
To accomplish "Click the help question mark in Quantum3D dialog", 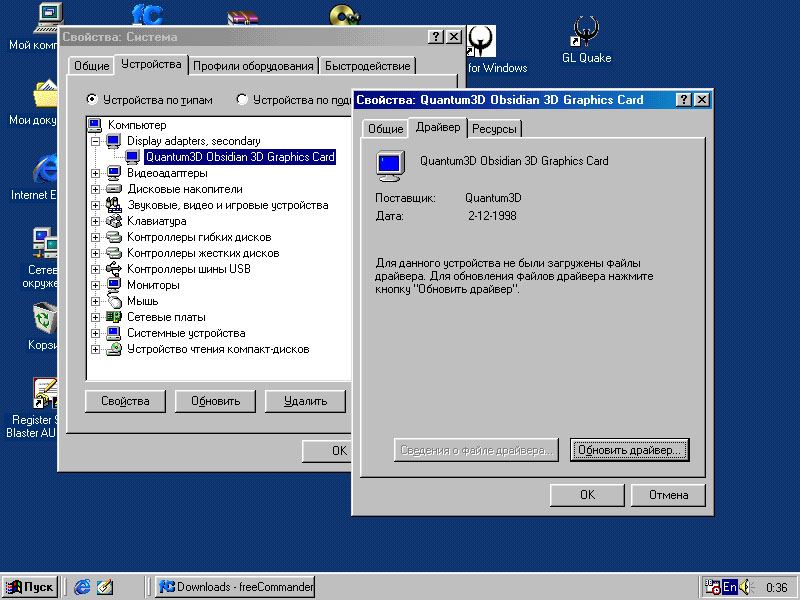I will (x=683, y=99).
